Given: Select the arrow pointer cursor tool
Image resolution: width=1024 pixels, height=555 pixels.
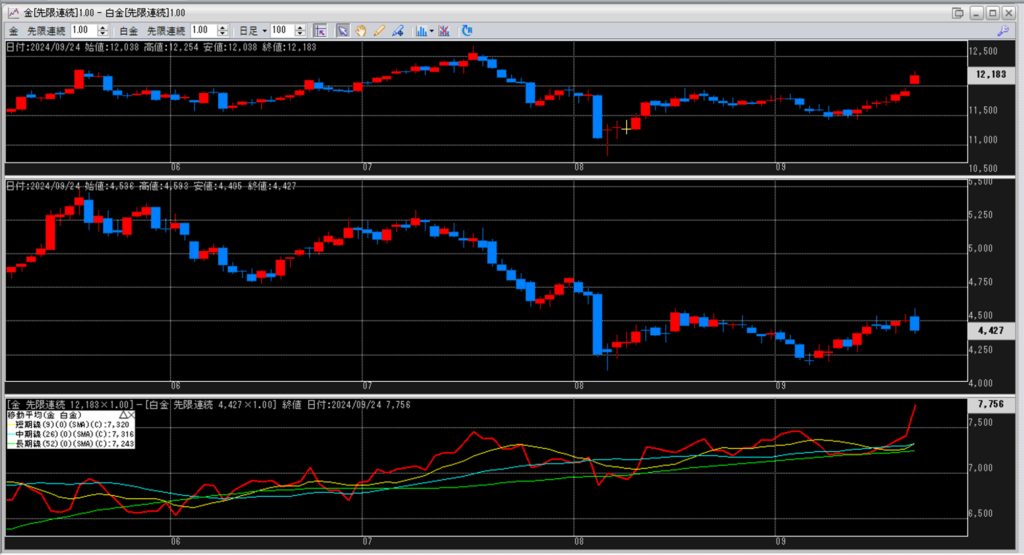Looking at the screenshot, I should (x=342, y=31).
